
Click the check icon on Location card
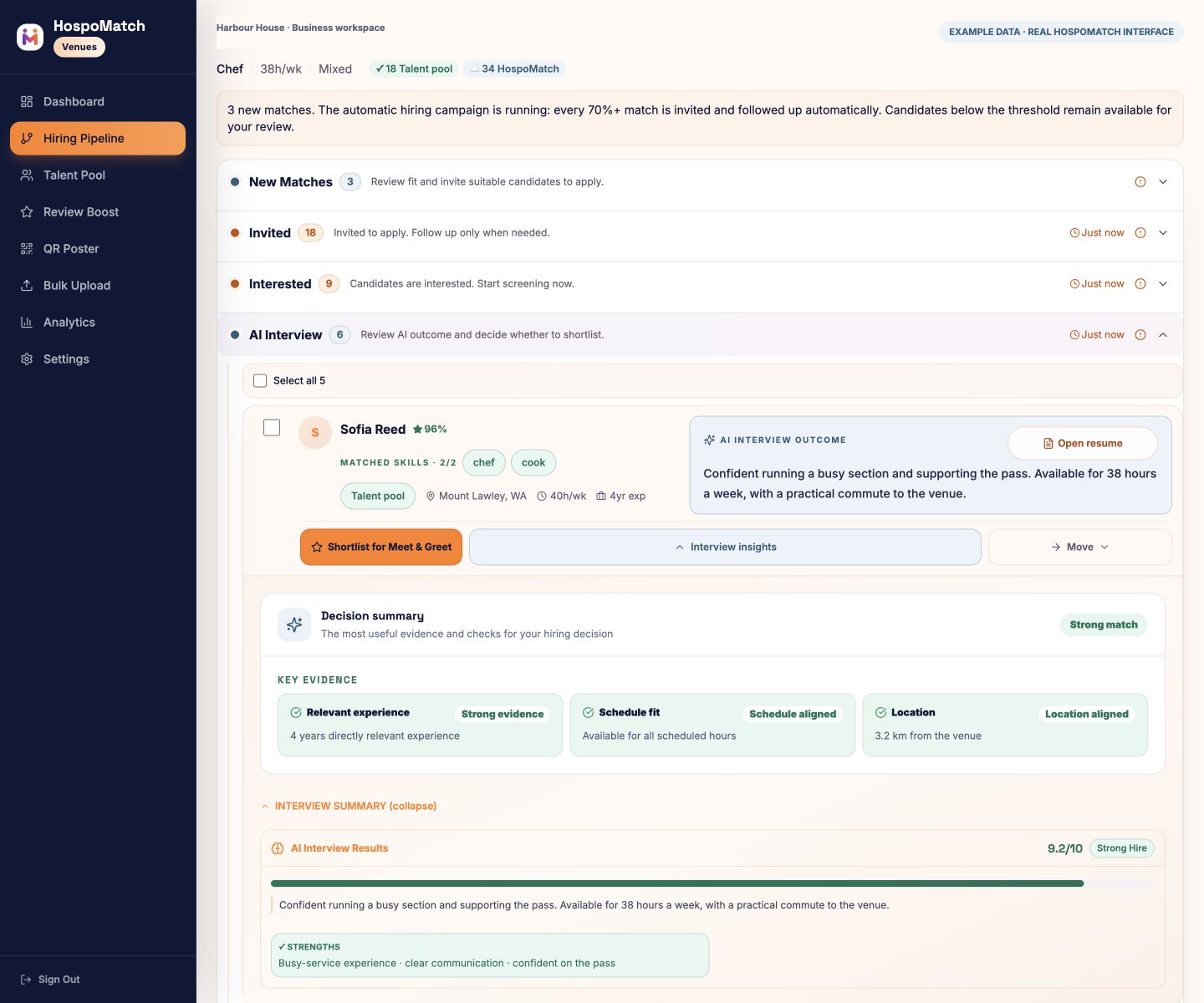(x=880, y=713)
